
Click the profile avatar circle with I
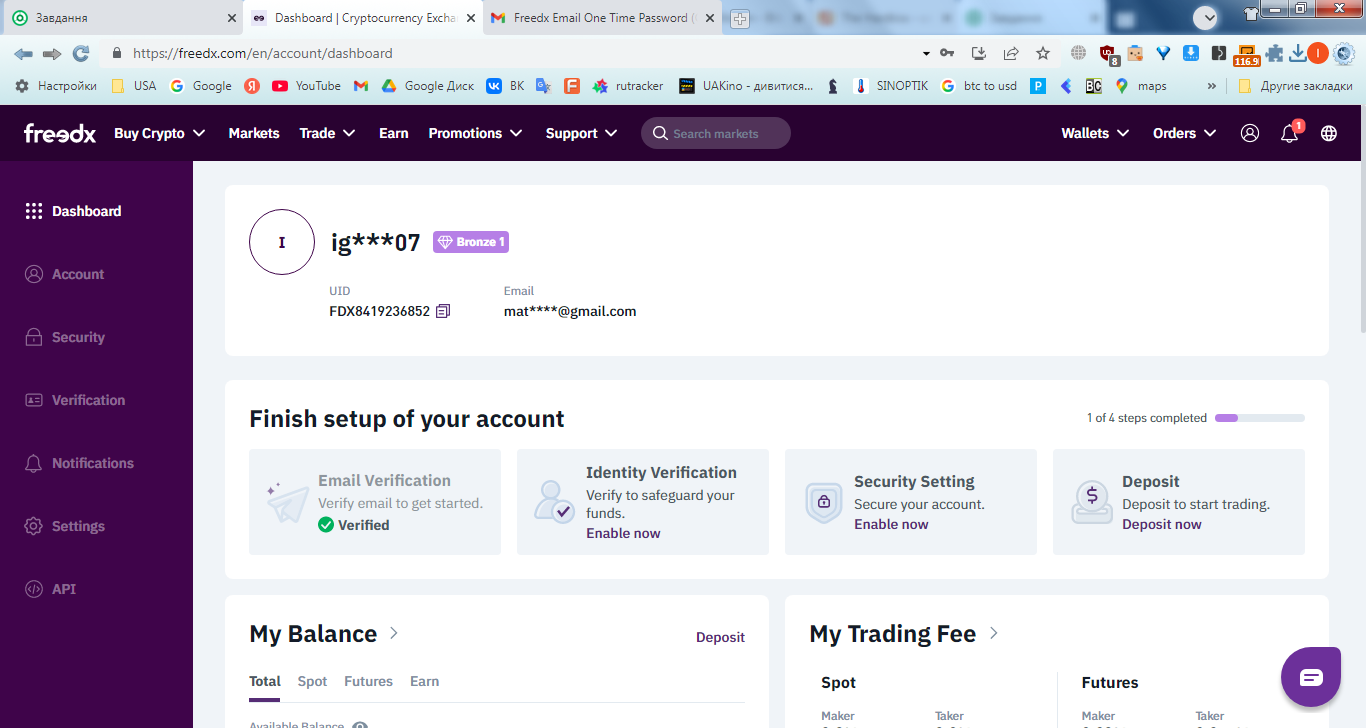(282, 242)
